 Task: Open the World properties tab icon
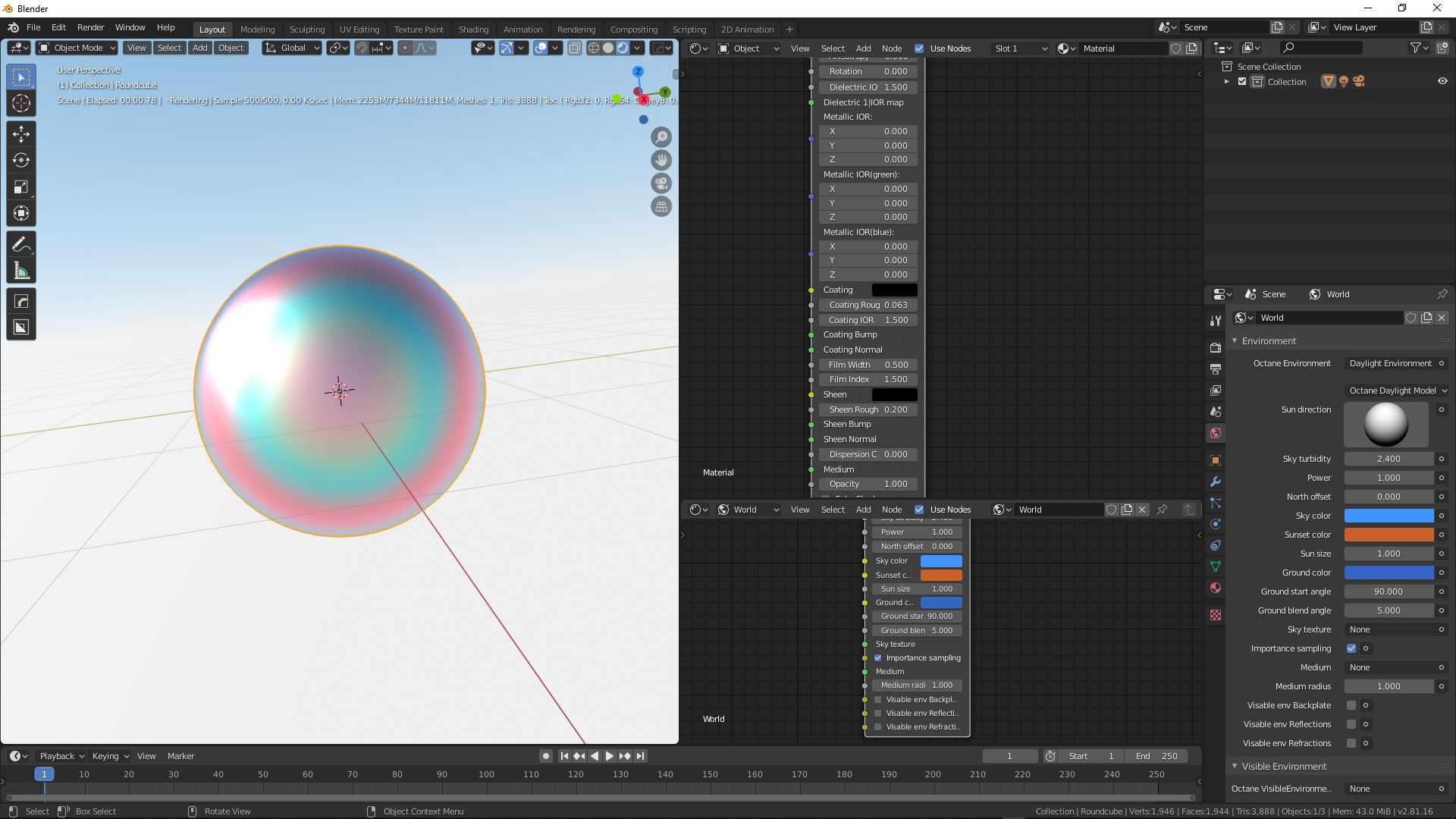(x=1216, y=433)
